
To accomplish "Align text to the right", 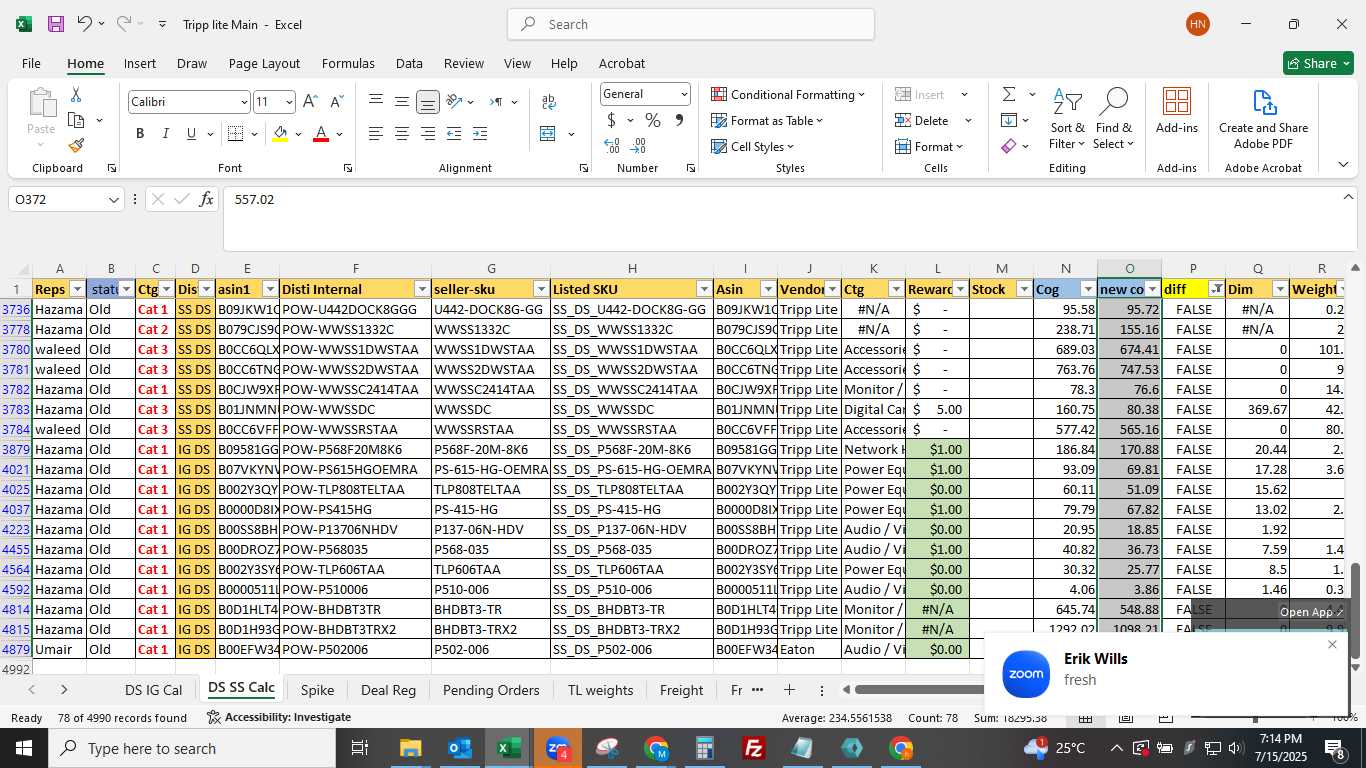I will pos(427,134).
